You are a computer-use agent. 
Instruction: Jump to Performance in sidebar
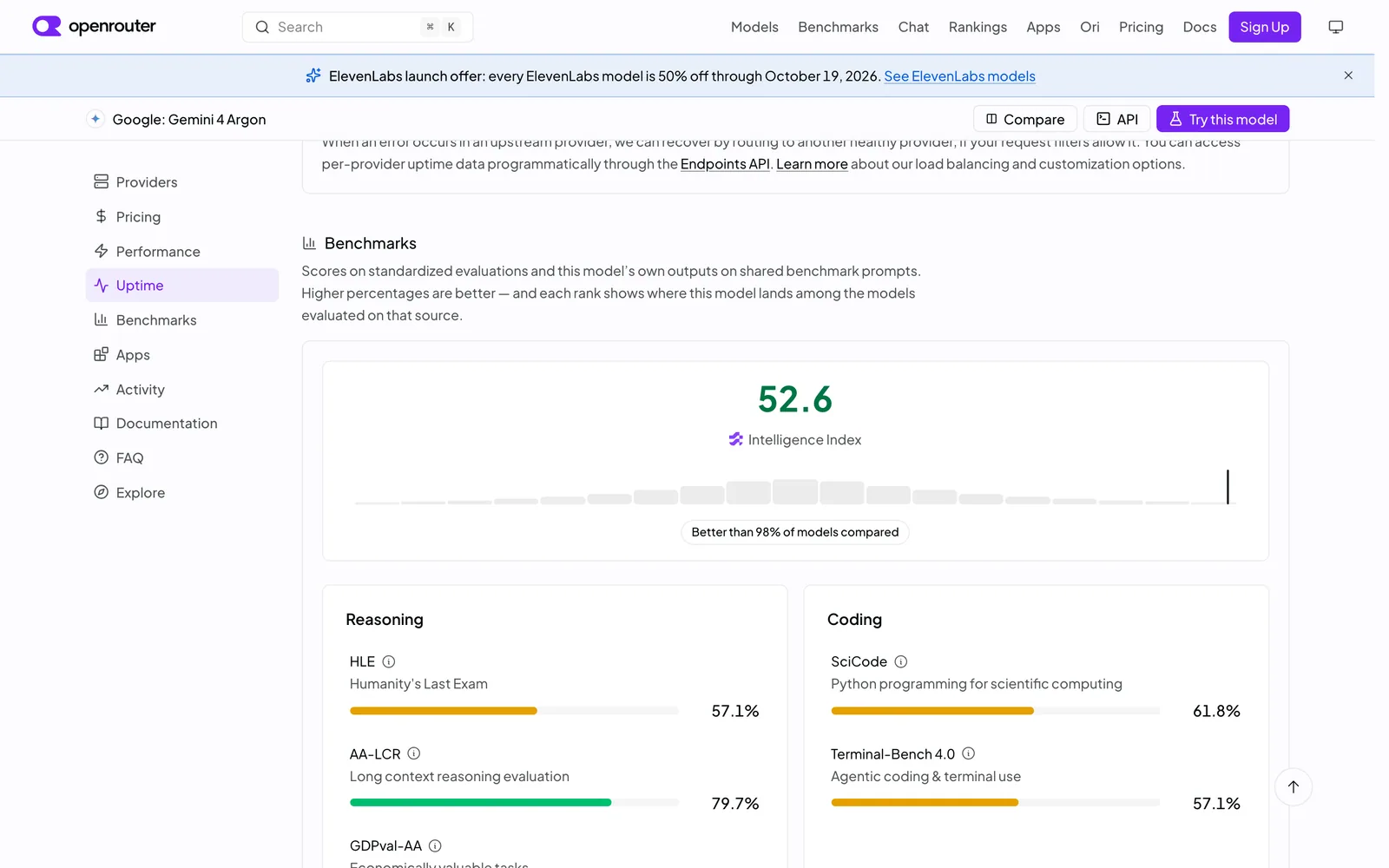[x=182, y=252]
